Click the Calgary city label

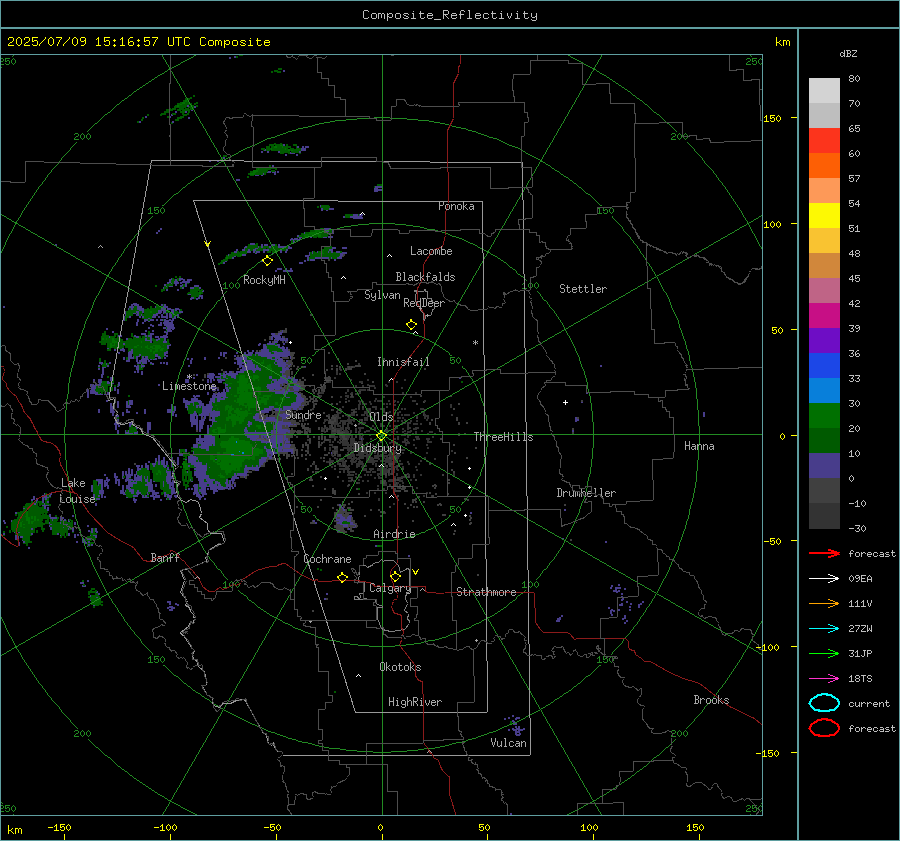click(x=390, y=588)
